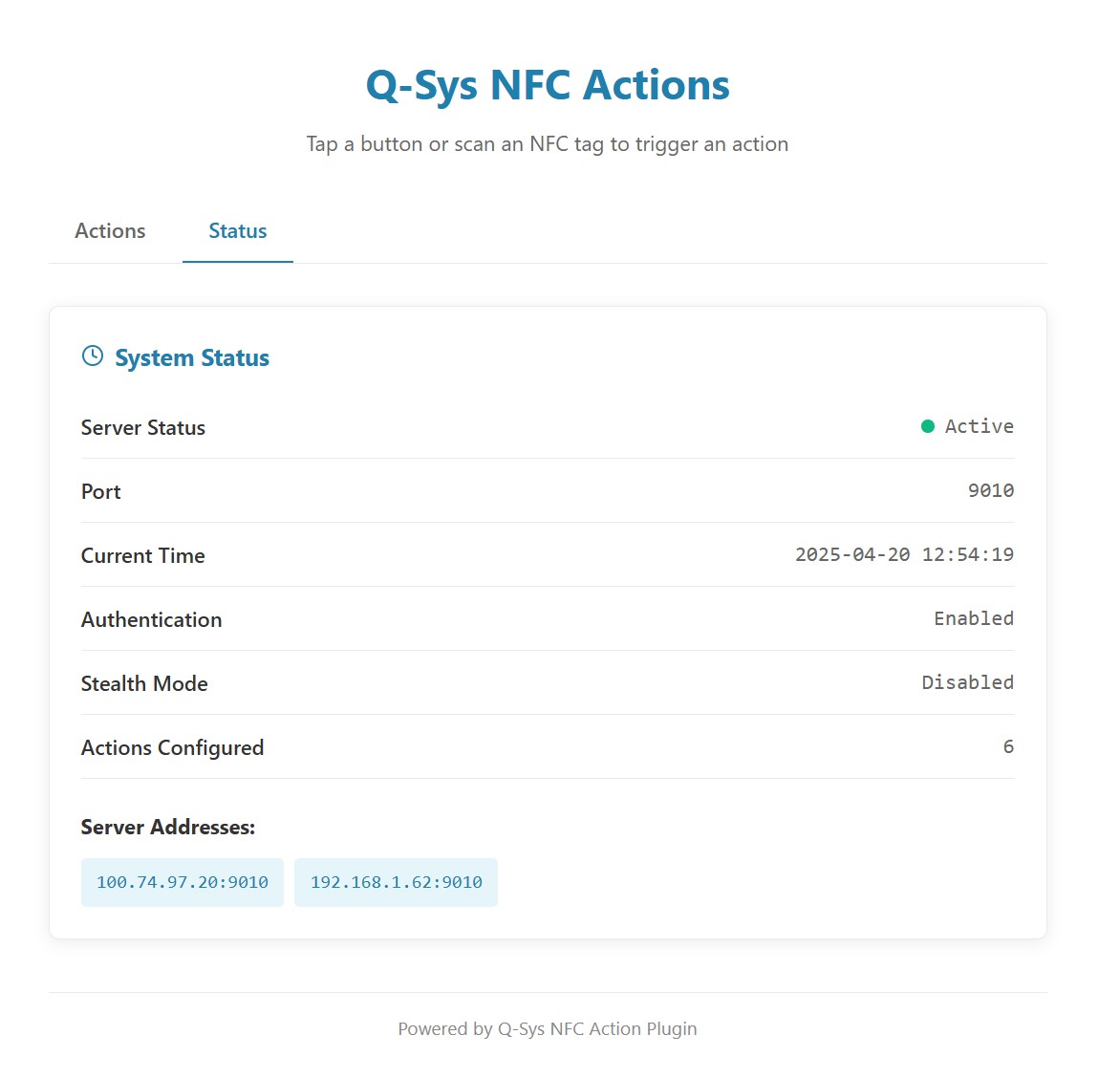Viewport: 1120px width, 1078px height.
Task: Click the Authentication Enabled value
Action: pyautogui.click(x=973, y=618)
